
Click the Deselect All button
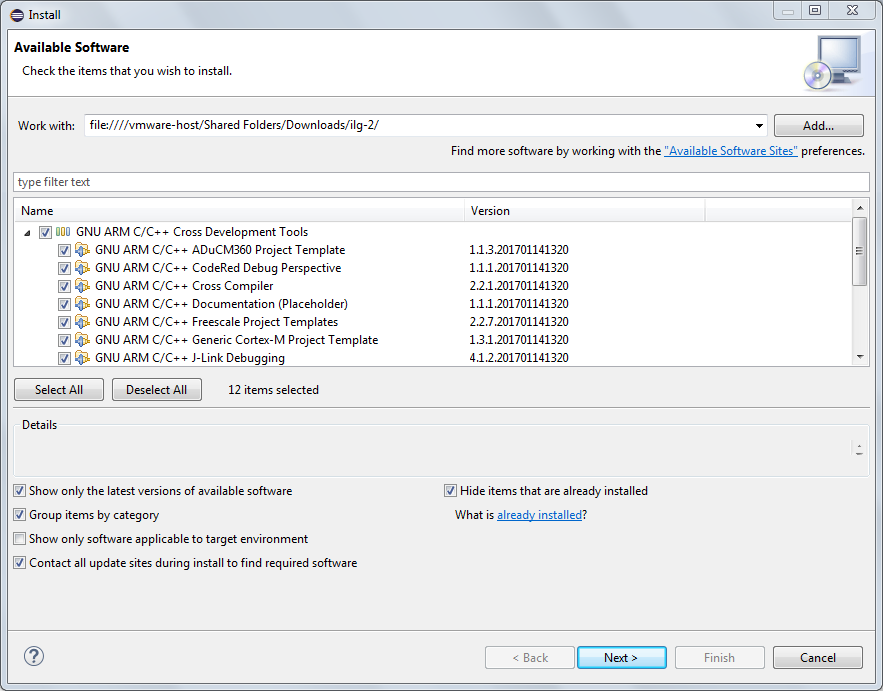(x=157, y=390)
